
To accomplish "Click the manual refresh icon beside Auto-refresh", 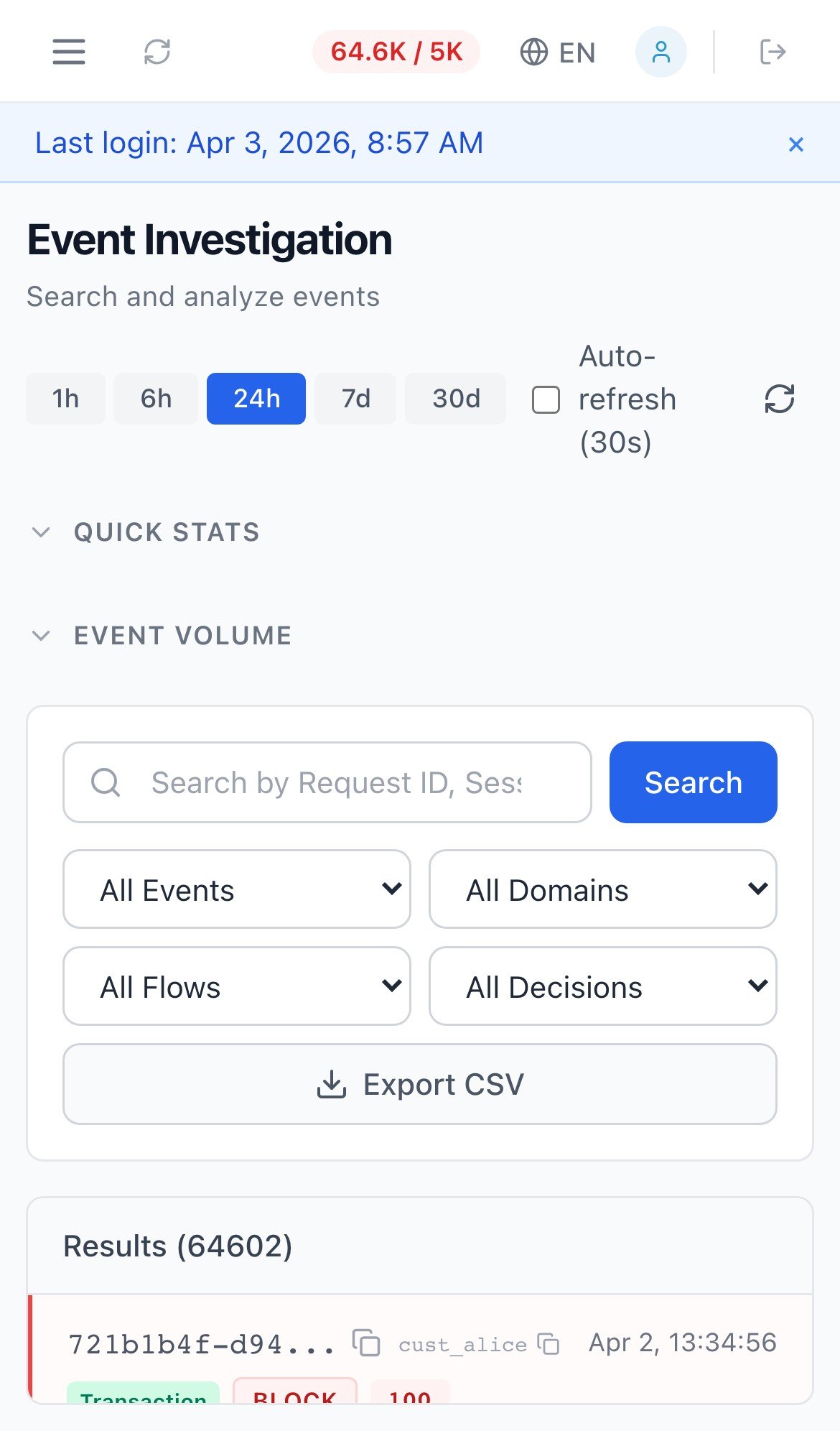I will coord(780,399).
